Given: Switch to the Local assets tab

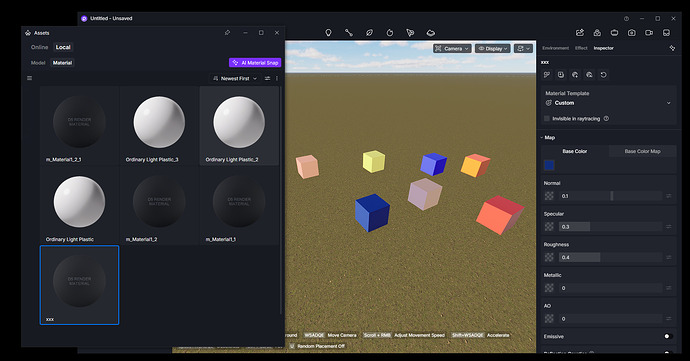Looking at the screenshot, I should [63, 47].
